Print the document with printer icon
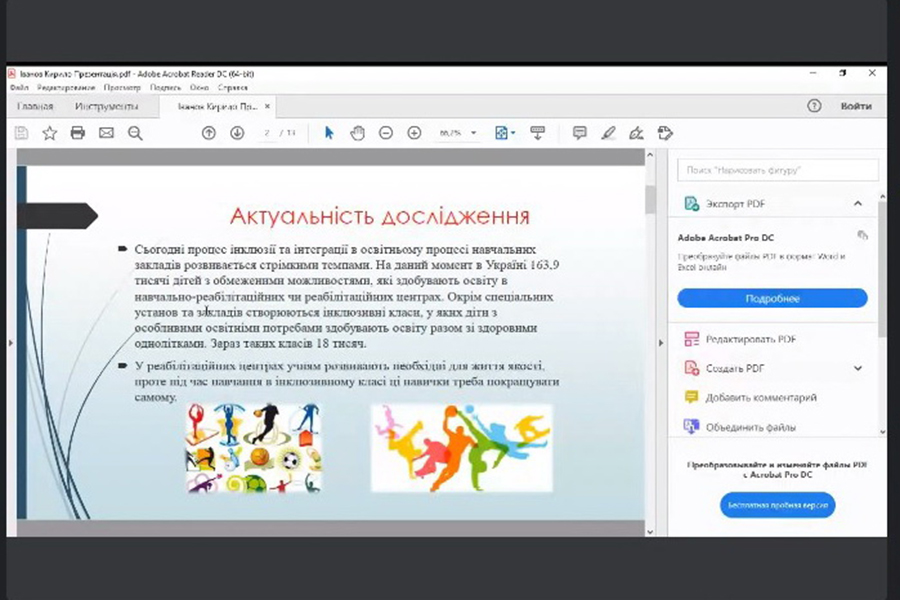 77,133
